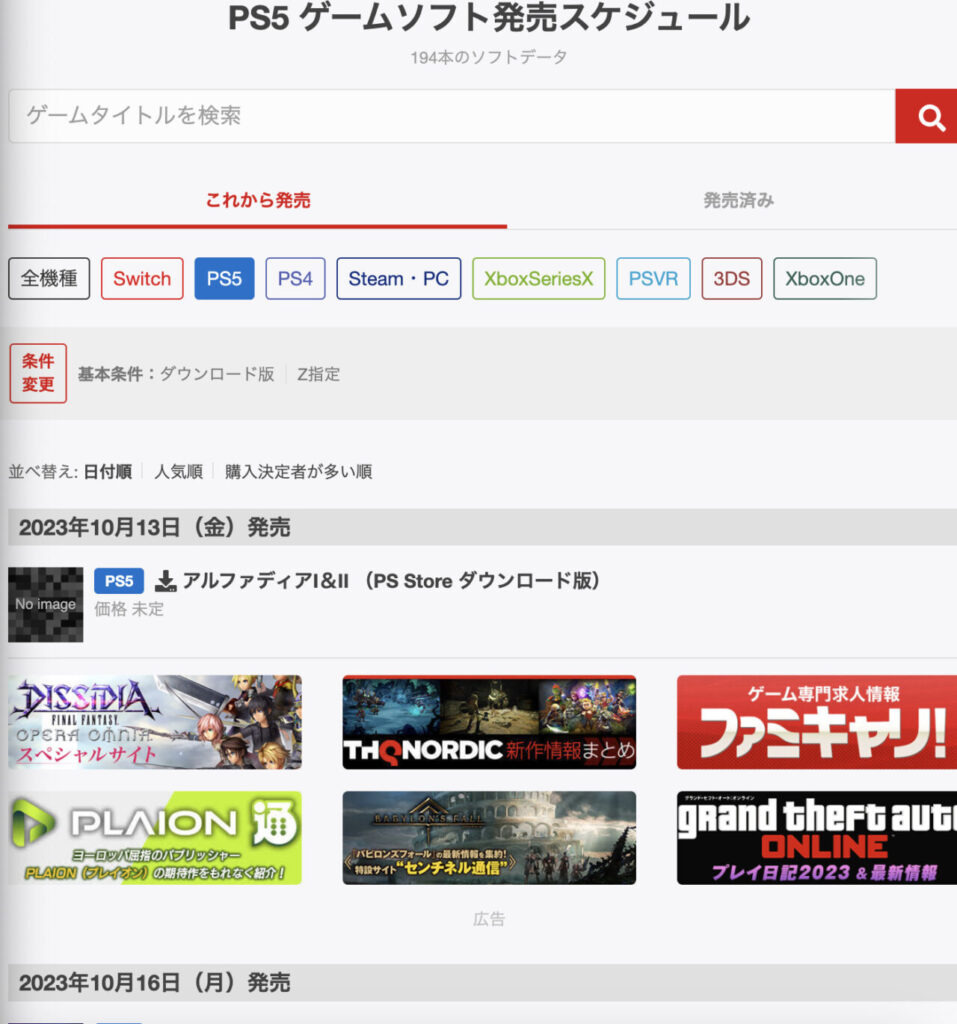Sort by 購入決定者が多い順
957x1024 pixels.
click(299, 472)
